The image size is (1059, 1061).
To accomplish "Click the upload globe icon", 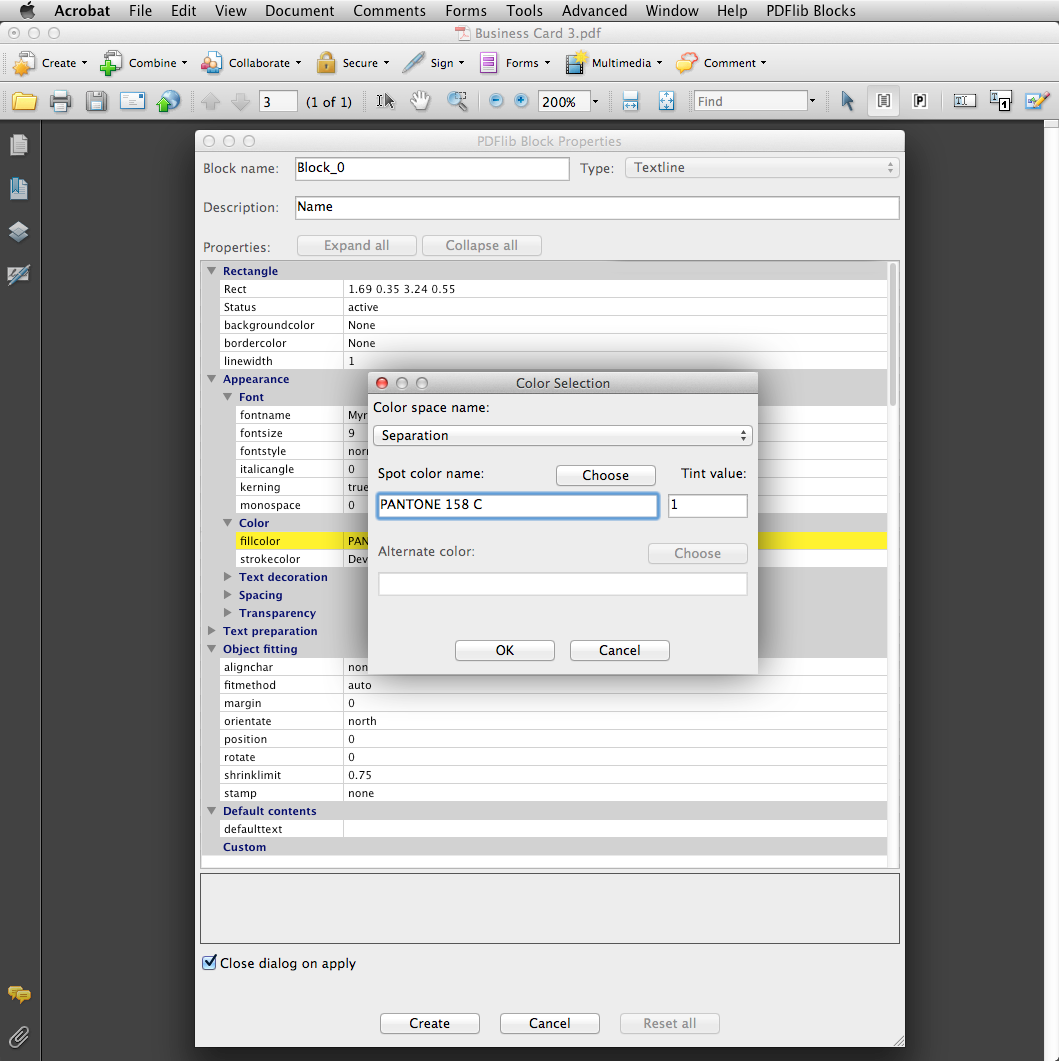I will (168, 101).
